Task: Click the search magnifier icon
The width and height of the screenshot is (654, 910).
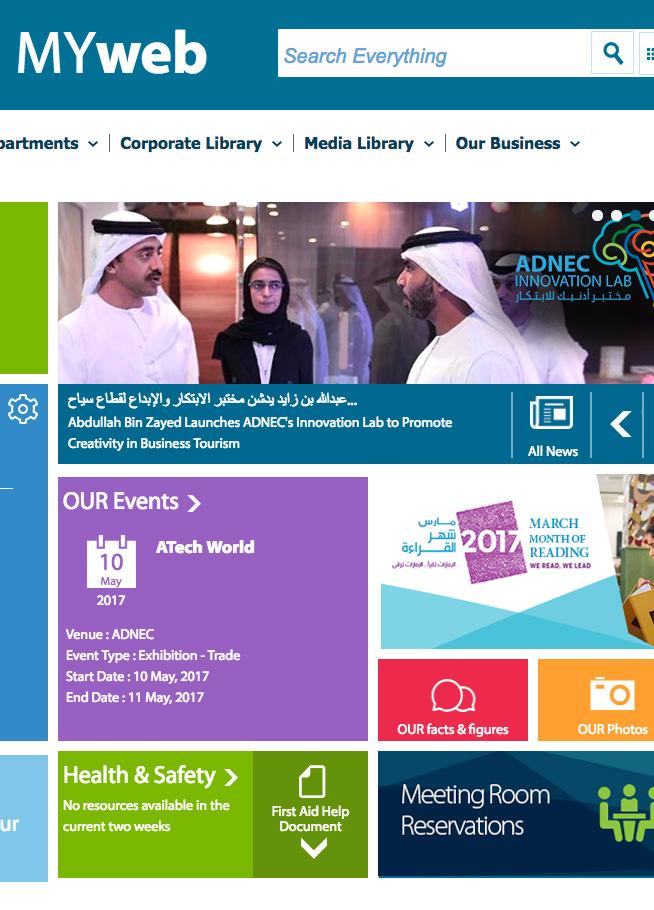Action: pyautogui.click(x=612, y=53)
